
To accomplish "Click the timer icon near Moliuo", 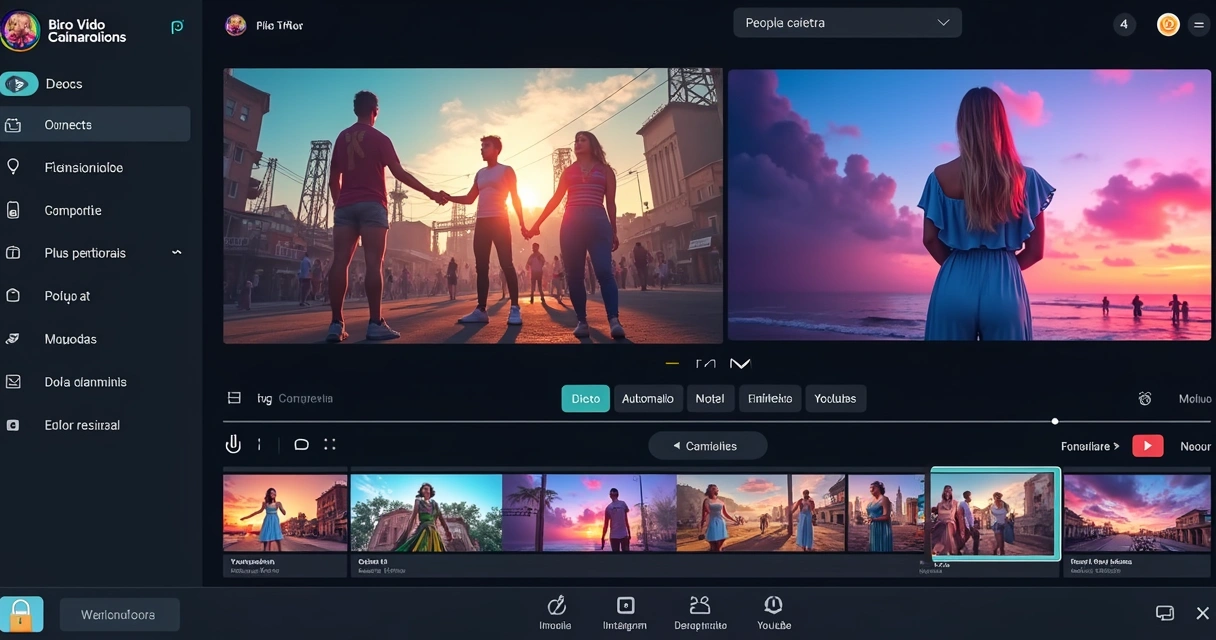I will tap(1145, 397).
